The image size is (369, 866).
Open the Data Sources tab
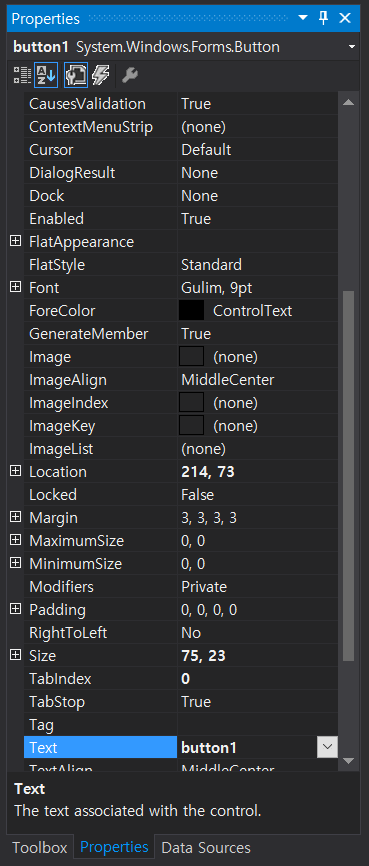[x=205, y=848]
